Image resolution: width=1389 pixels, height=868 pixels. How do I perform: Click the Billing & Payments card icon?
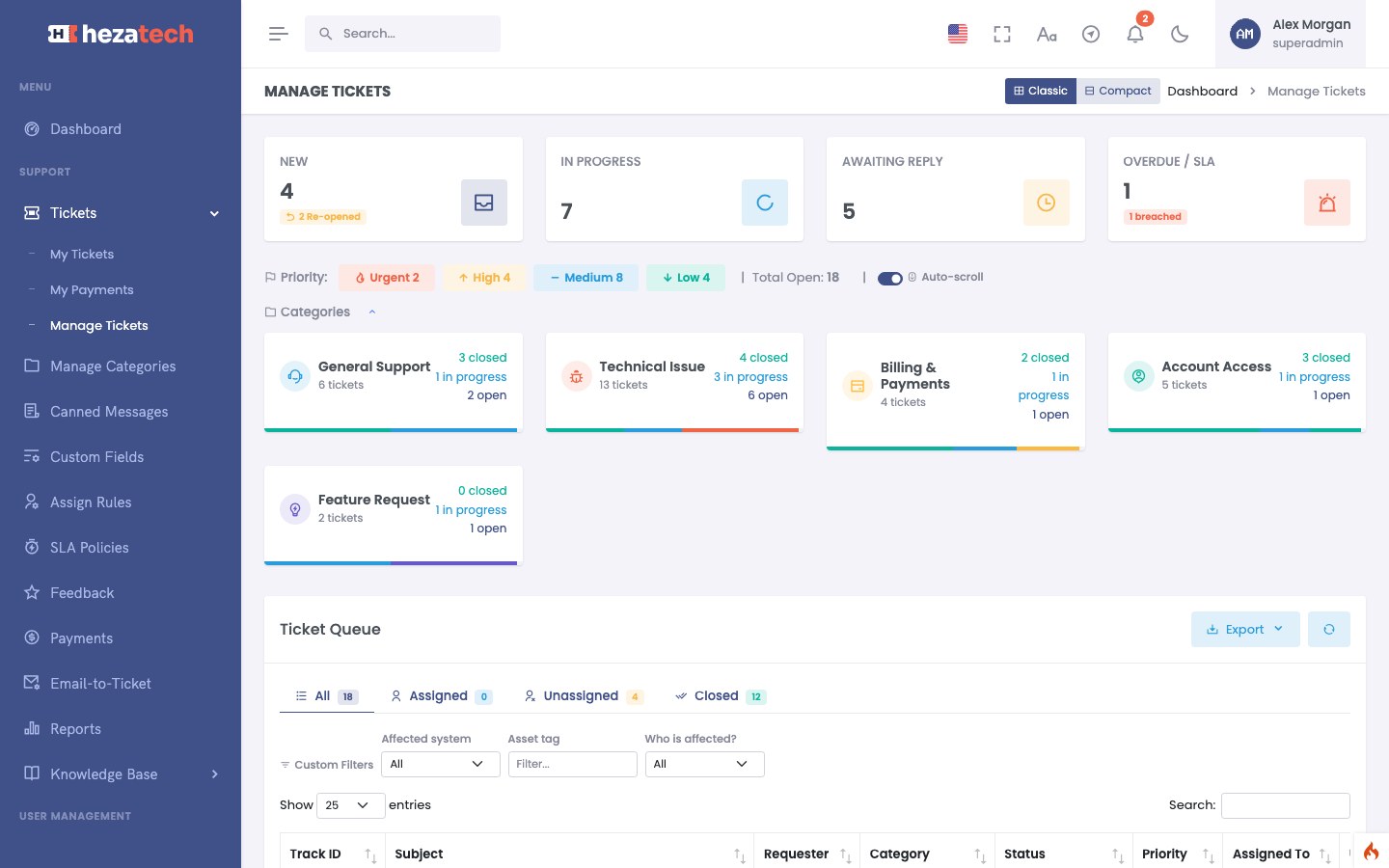pyautogui.click(x=858, y=386)
